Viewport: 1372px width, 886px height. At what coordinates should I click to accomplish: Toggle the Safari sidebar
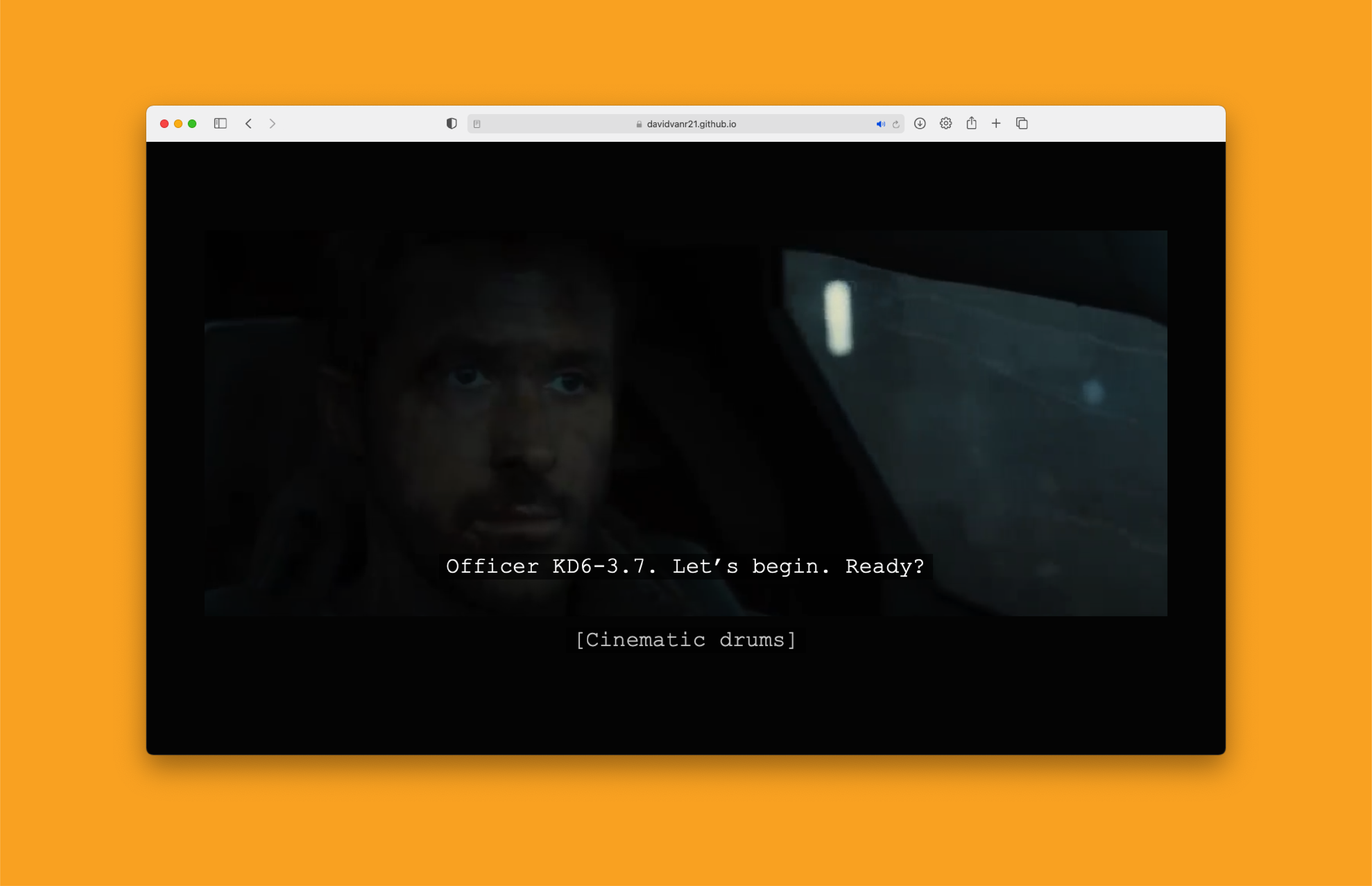coord(220,124)
